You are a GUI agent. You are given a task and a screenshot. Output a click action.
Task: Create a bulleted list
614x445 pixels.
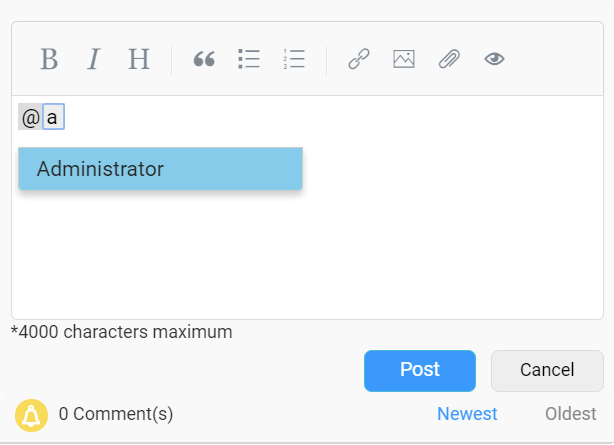pyautogui.click(x=249, y=60)
